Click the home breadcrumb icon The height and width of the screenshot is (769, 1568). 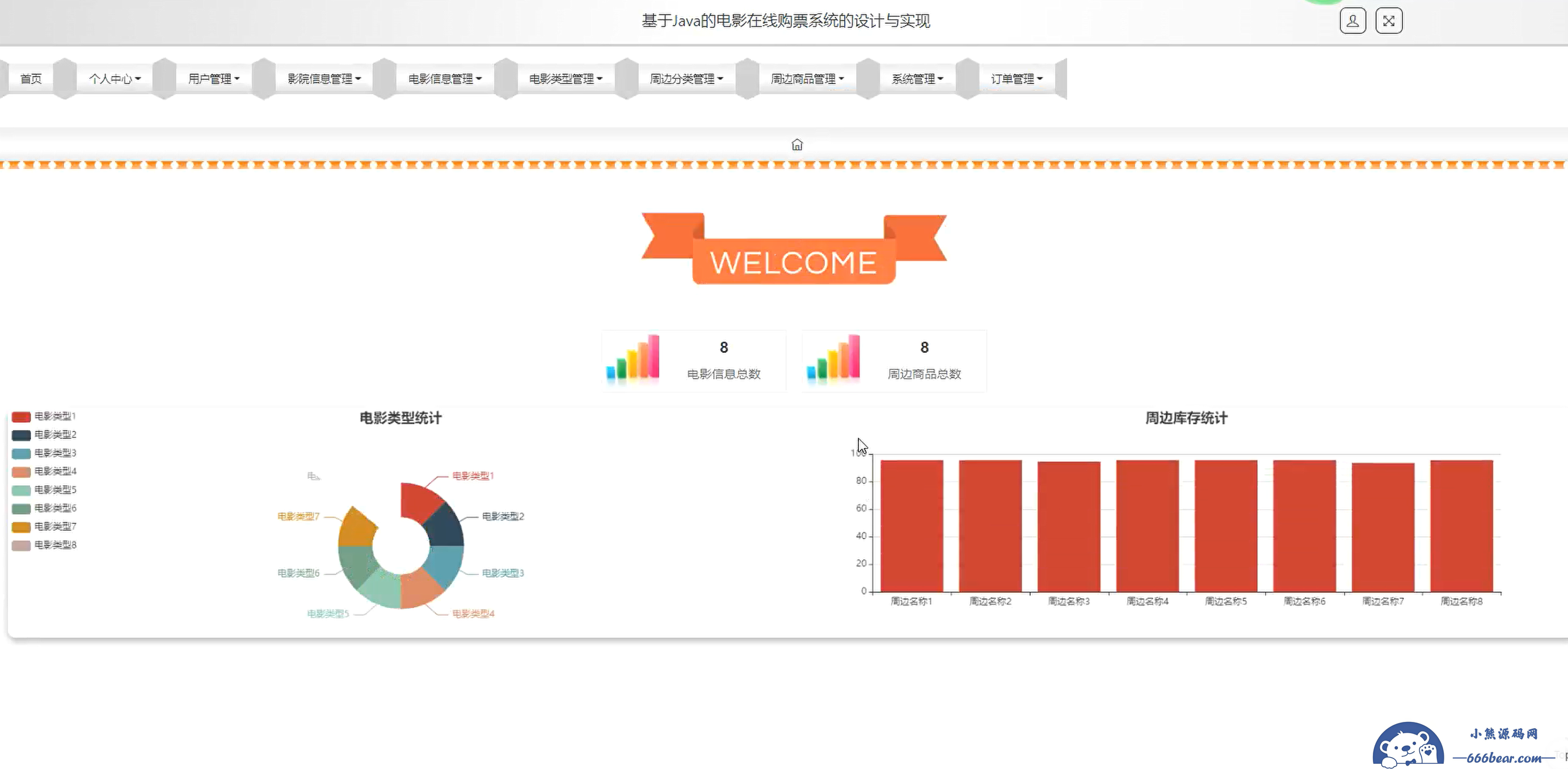coord(797,145)
